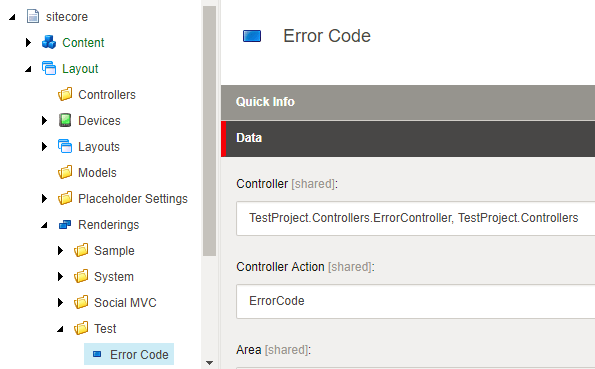Click the Controller [shared] label
595x369 pixels.
pyautogui.click(x=287, y=184)
